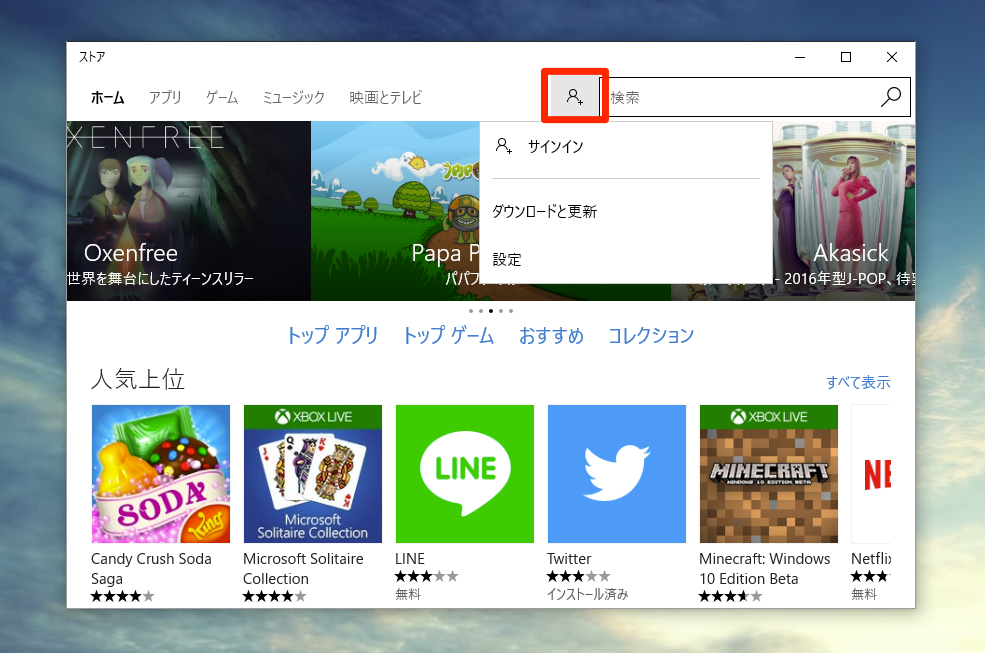Click すべて表示 to show all
The image size is (985, 653).
pos(858,382)
